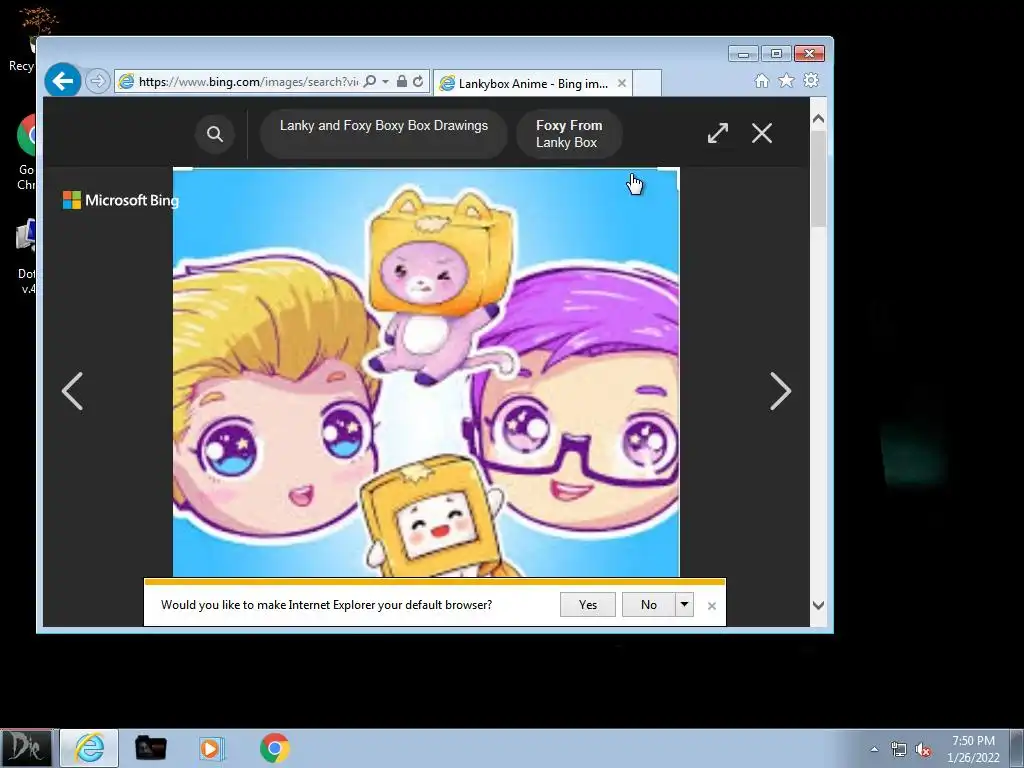This screenshot has width=1024, height=768.
Task: Open IE Tools gear menu
Action: 811,80
